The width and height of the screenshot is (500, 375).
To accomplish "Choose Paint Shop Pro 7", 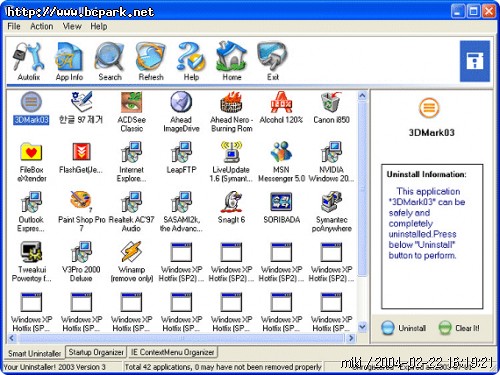I will [x=81, y=212].
